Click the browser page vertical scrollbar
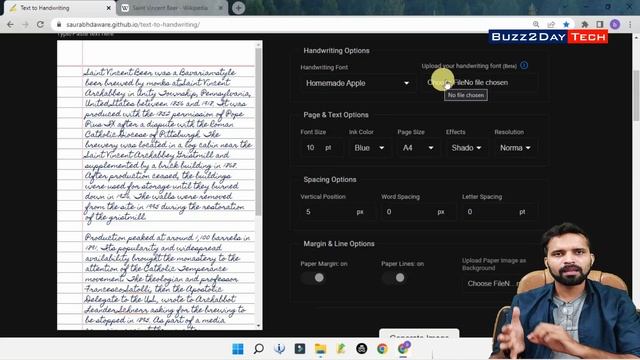The height and width of the screenshot is (360, 640). click(636, 96)
